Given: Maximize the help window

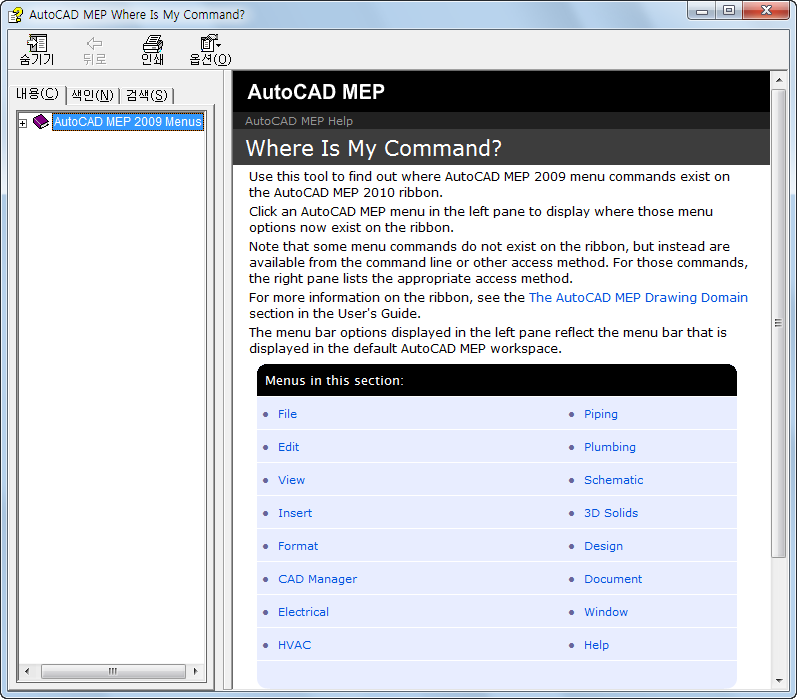Looking at the screenshot, I should tap(729, 10).
